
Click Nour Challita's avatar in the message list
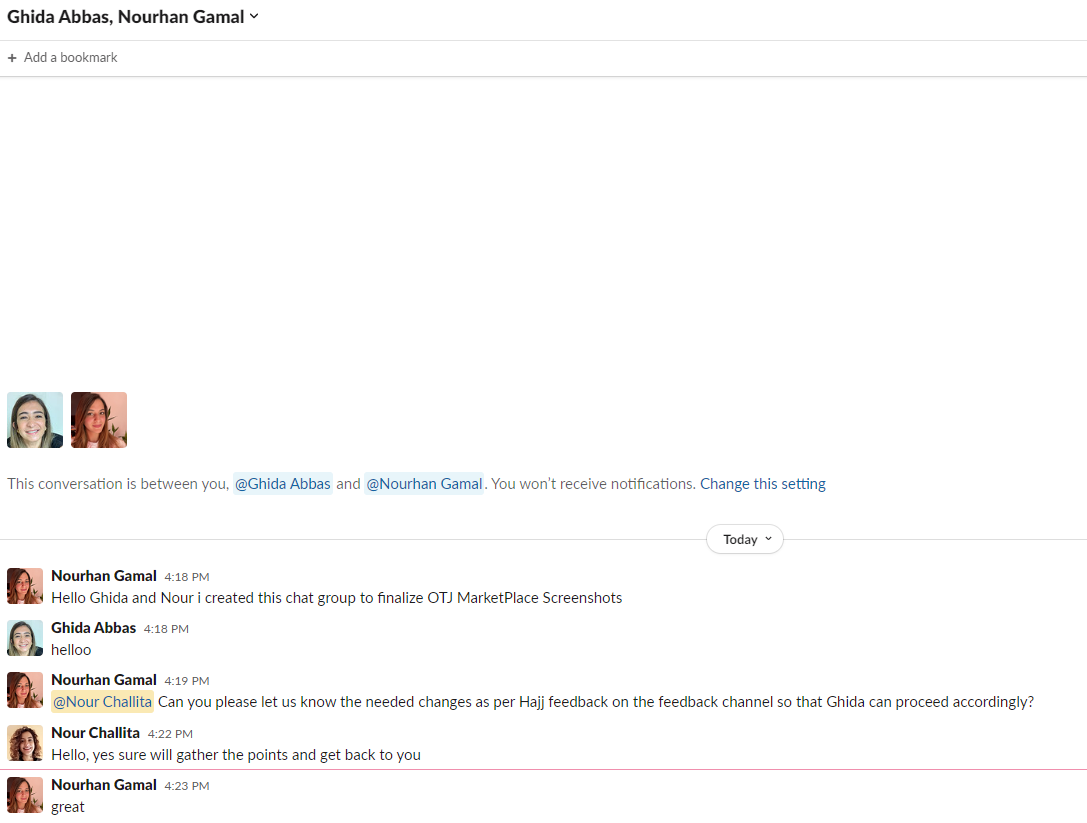[x=25, y=742]
